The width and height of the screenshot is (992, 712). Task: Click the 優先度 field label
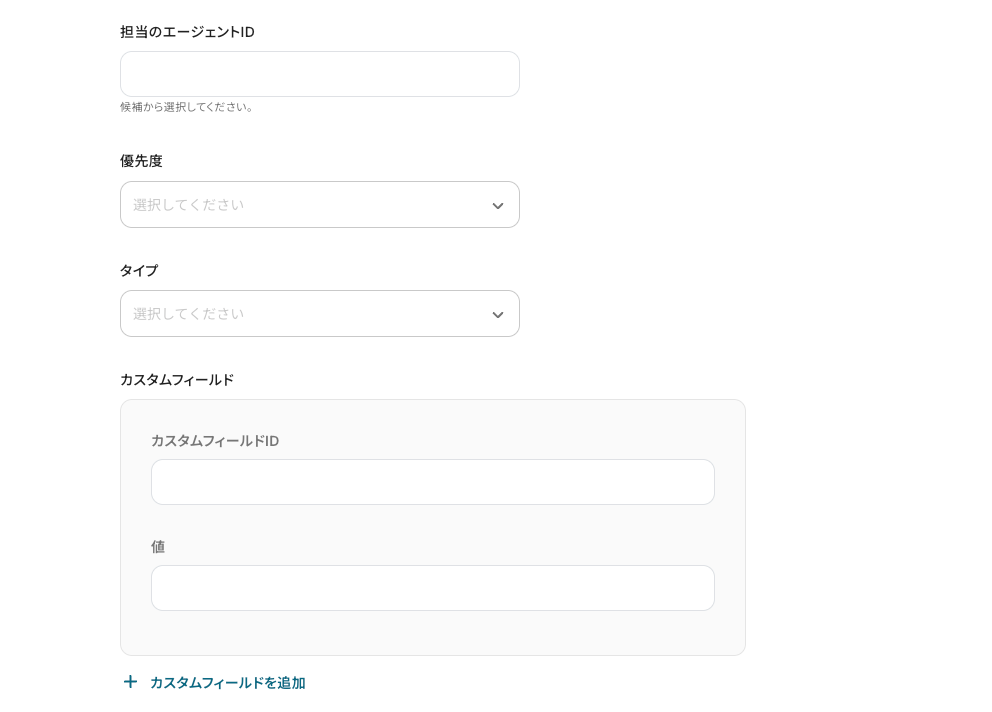[141, 161]
